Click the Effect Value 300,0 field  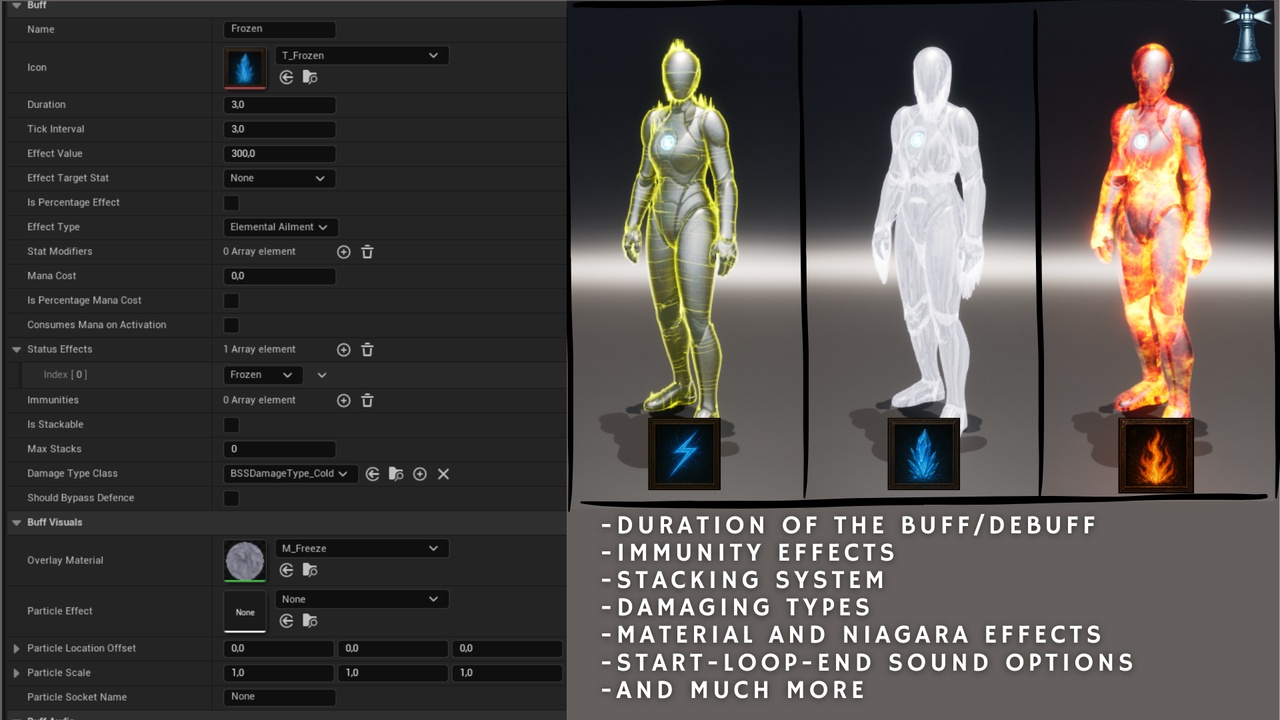tap(279, 154)
